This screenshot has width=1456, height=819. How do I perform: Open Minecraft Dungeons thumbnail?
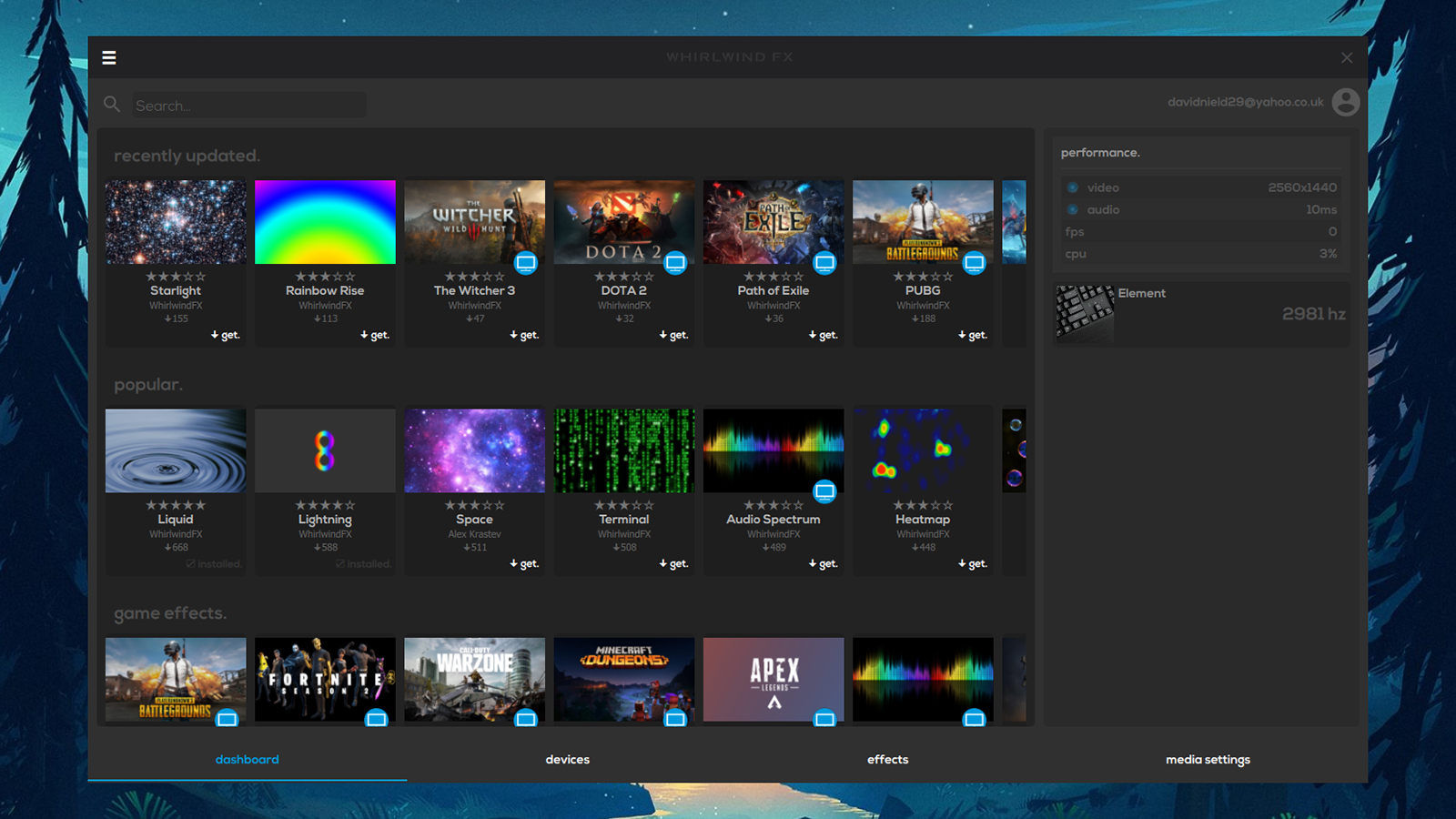pyautogui.click(x=623, y=680)
